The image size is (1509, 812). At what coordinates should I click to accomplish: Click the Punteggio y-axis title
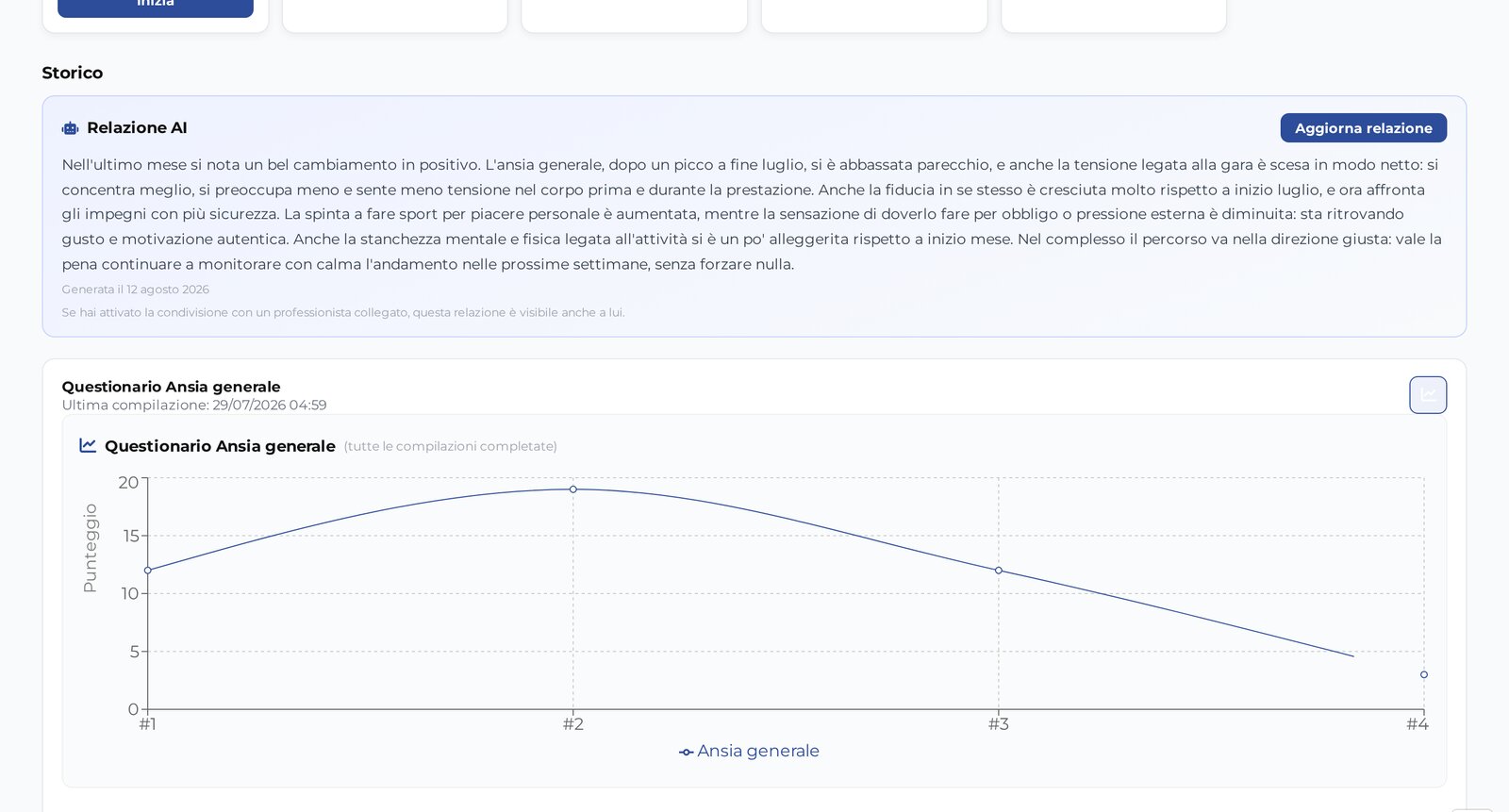point(91,548)
